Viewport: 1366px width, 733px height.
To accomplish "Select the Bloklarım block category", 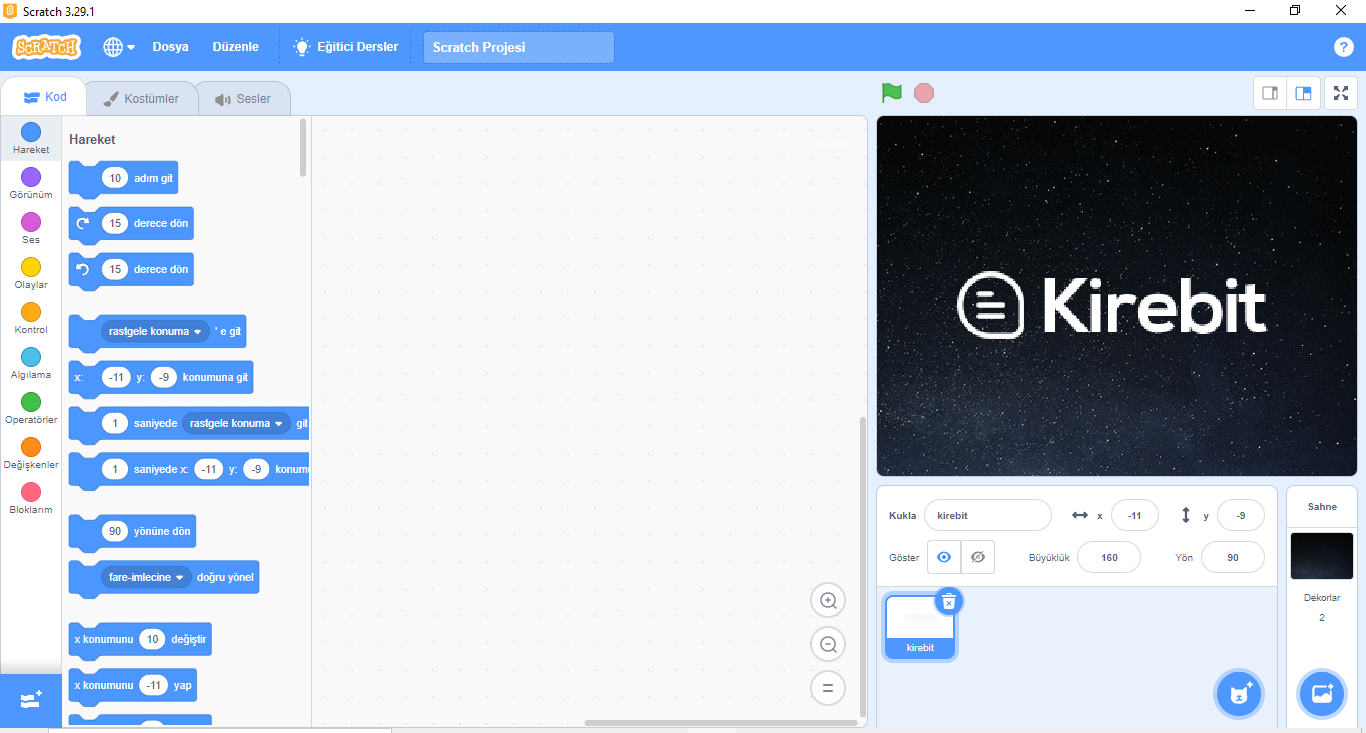I will 31,499.
